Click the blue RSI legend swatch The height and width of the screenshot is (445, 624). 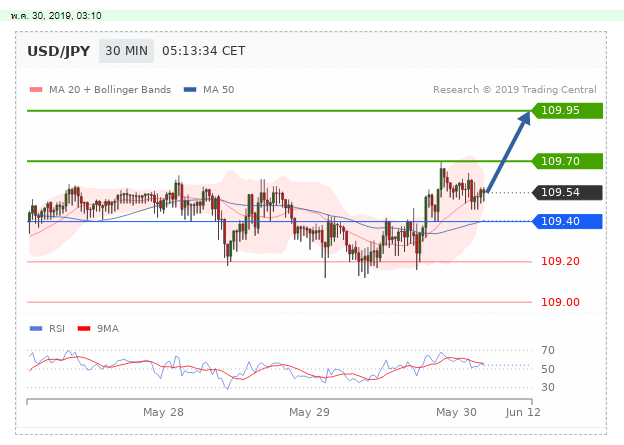36,328
